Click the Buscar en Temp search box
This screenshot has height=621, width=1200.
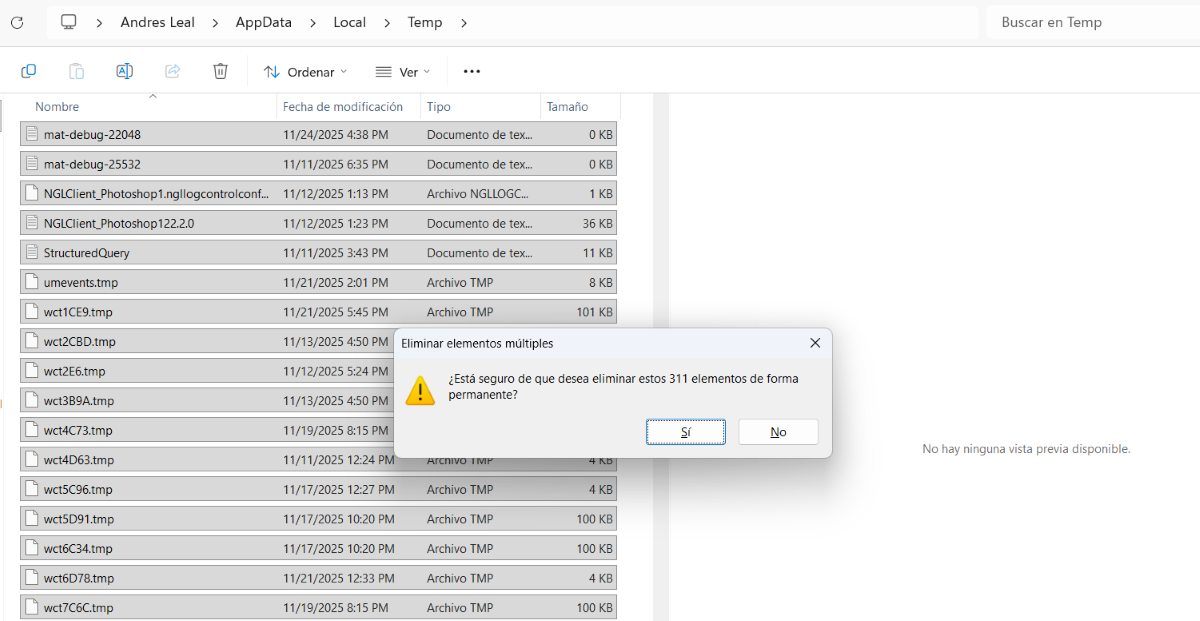pos(1090,22)
